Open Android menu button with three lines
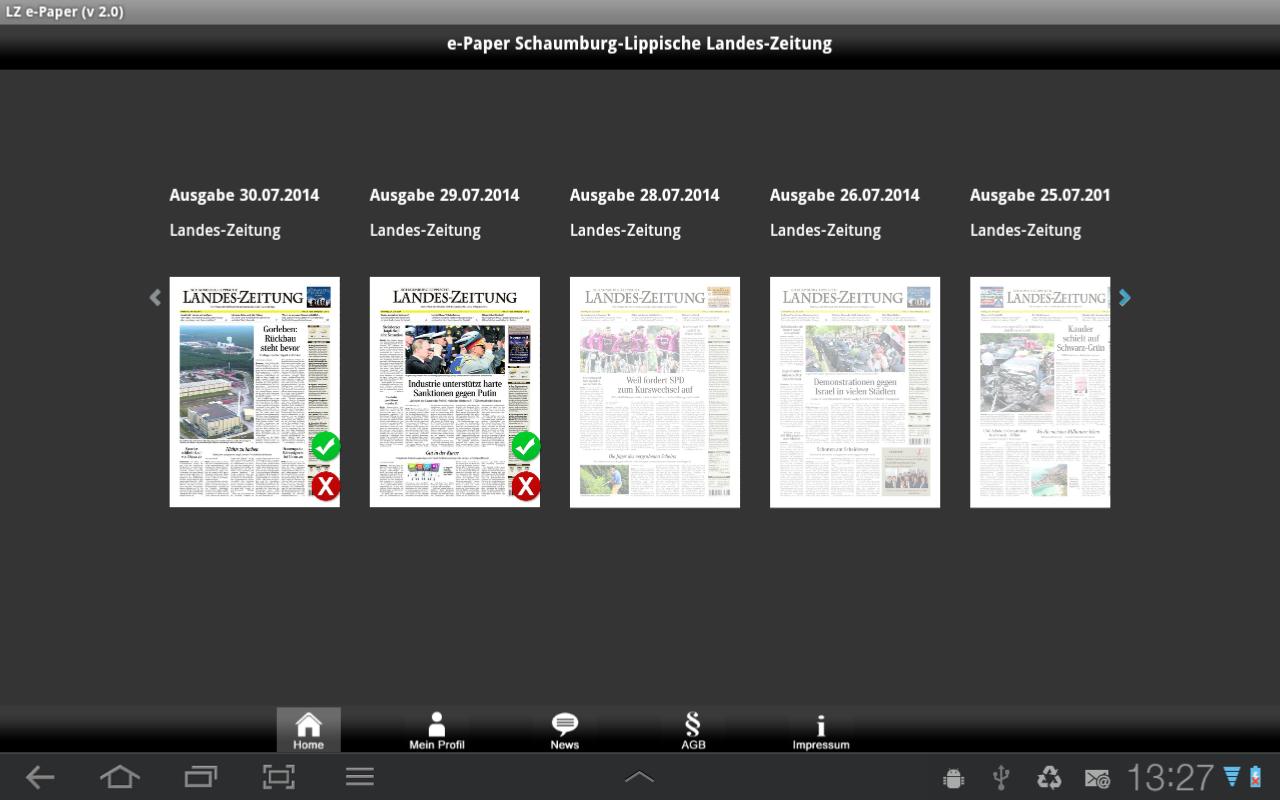This screenshot has width=1280, height=800. coord(360,777)
